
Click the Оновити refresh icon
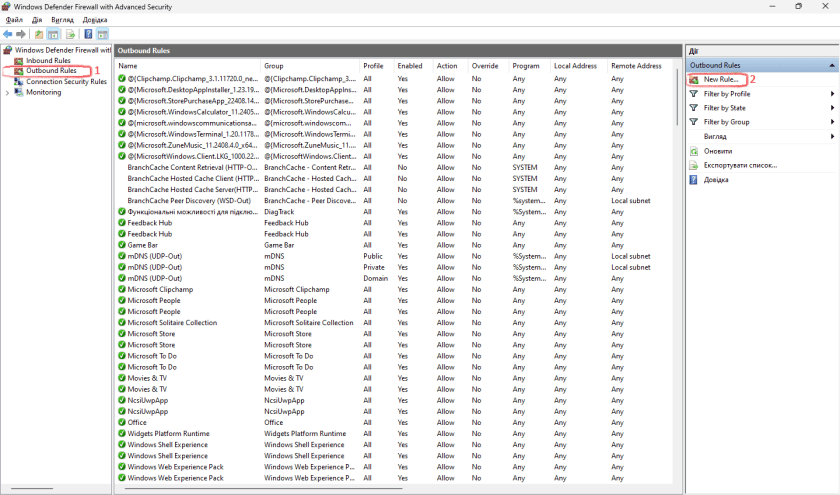[x=694, y=151]
